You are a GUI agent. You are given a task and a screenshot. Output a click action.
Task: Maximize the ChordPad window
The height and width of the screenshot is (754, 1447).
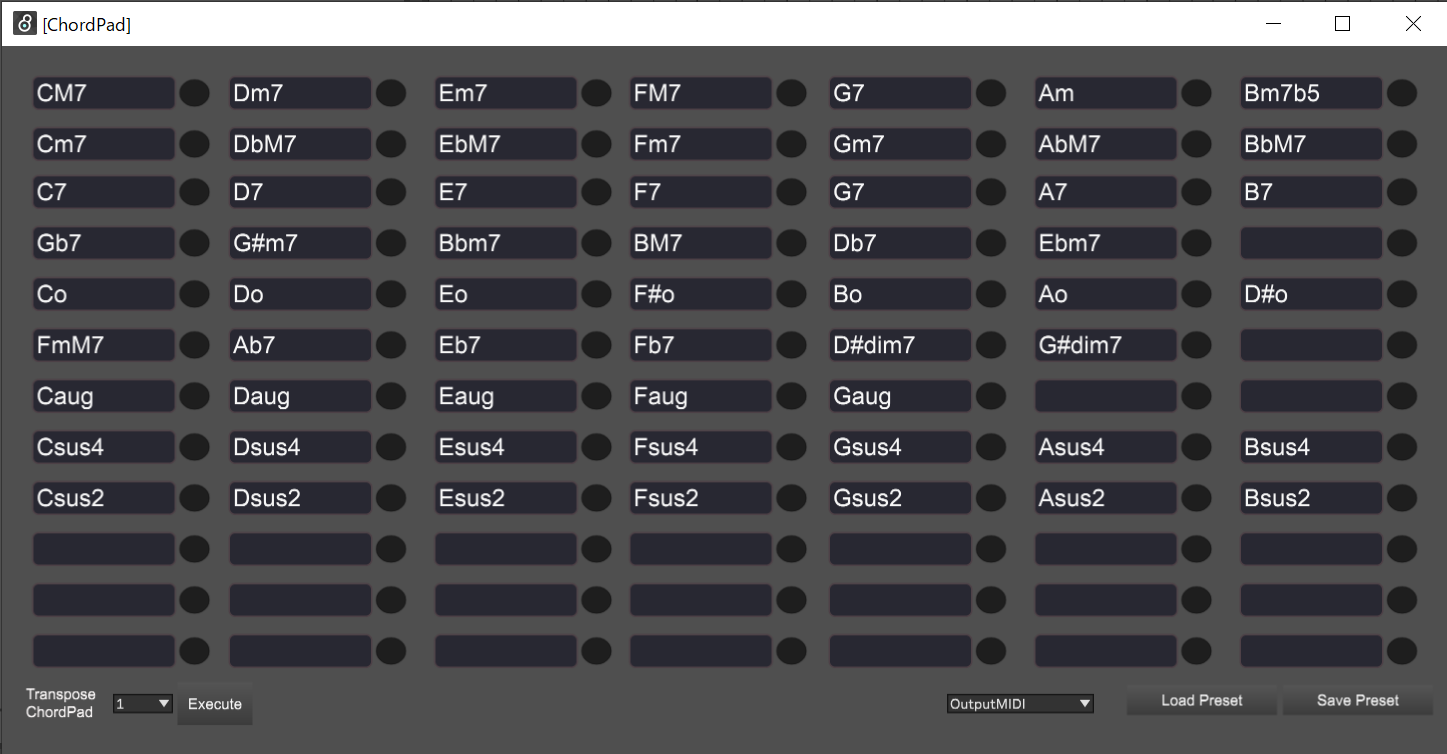point(1342,24)
